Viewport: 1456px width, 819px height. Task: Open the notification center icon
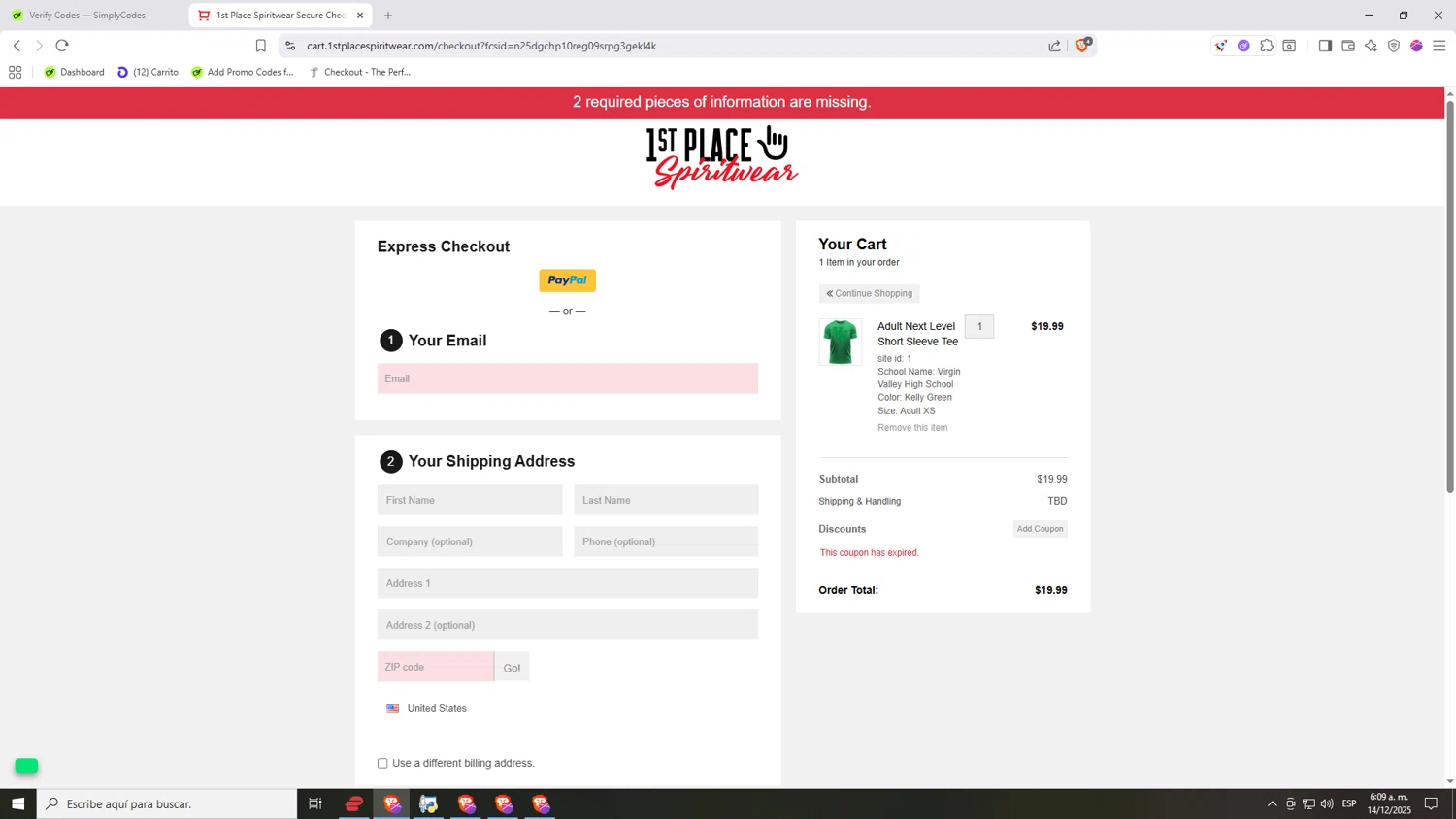[1431, 803]
